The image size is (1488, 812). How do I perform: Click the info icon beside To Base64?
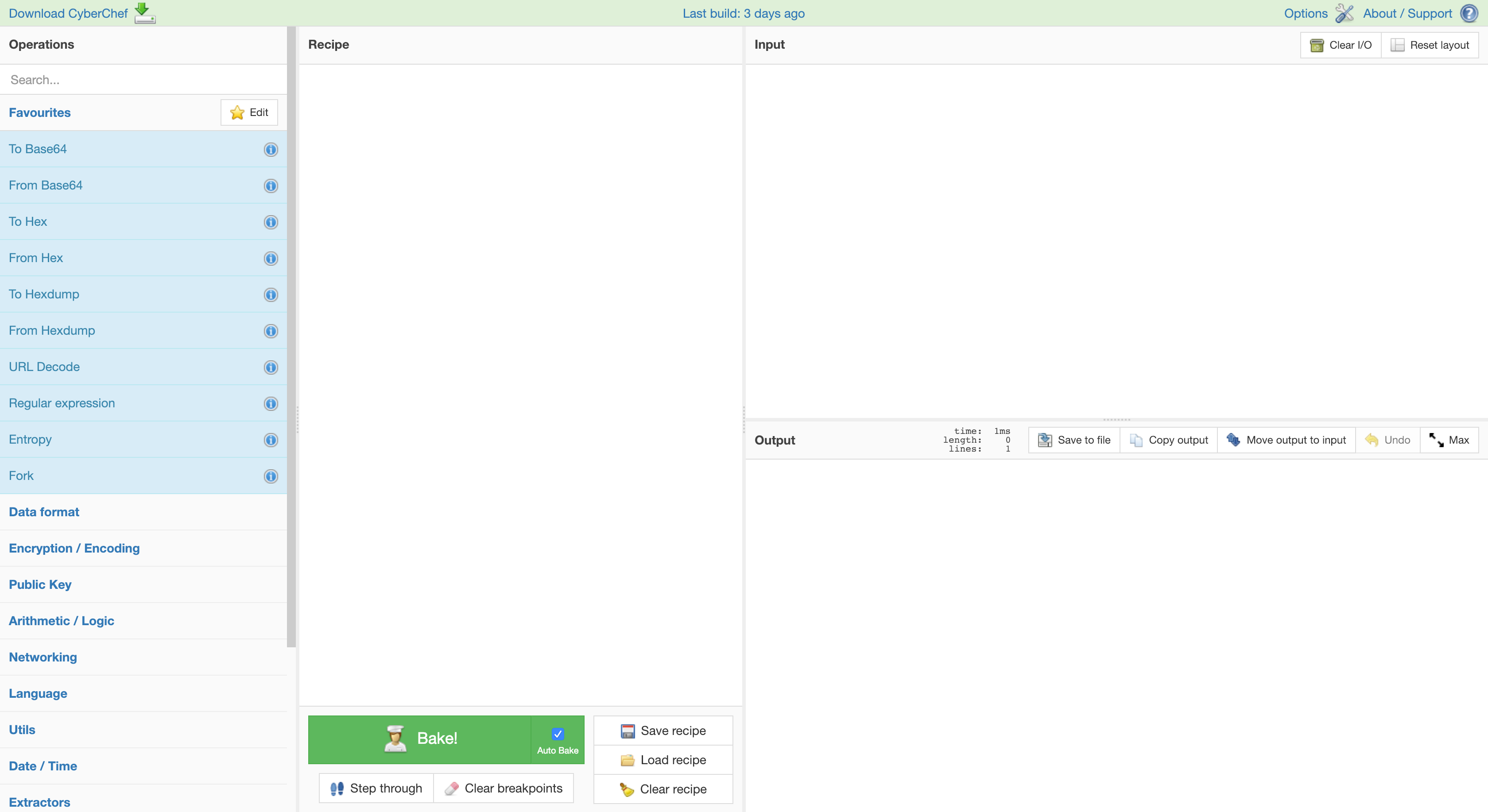click(270, 150)
